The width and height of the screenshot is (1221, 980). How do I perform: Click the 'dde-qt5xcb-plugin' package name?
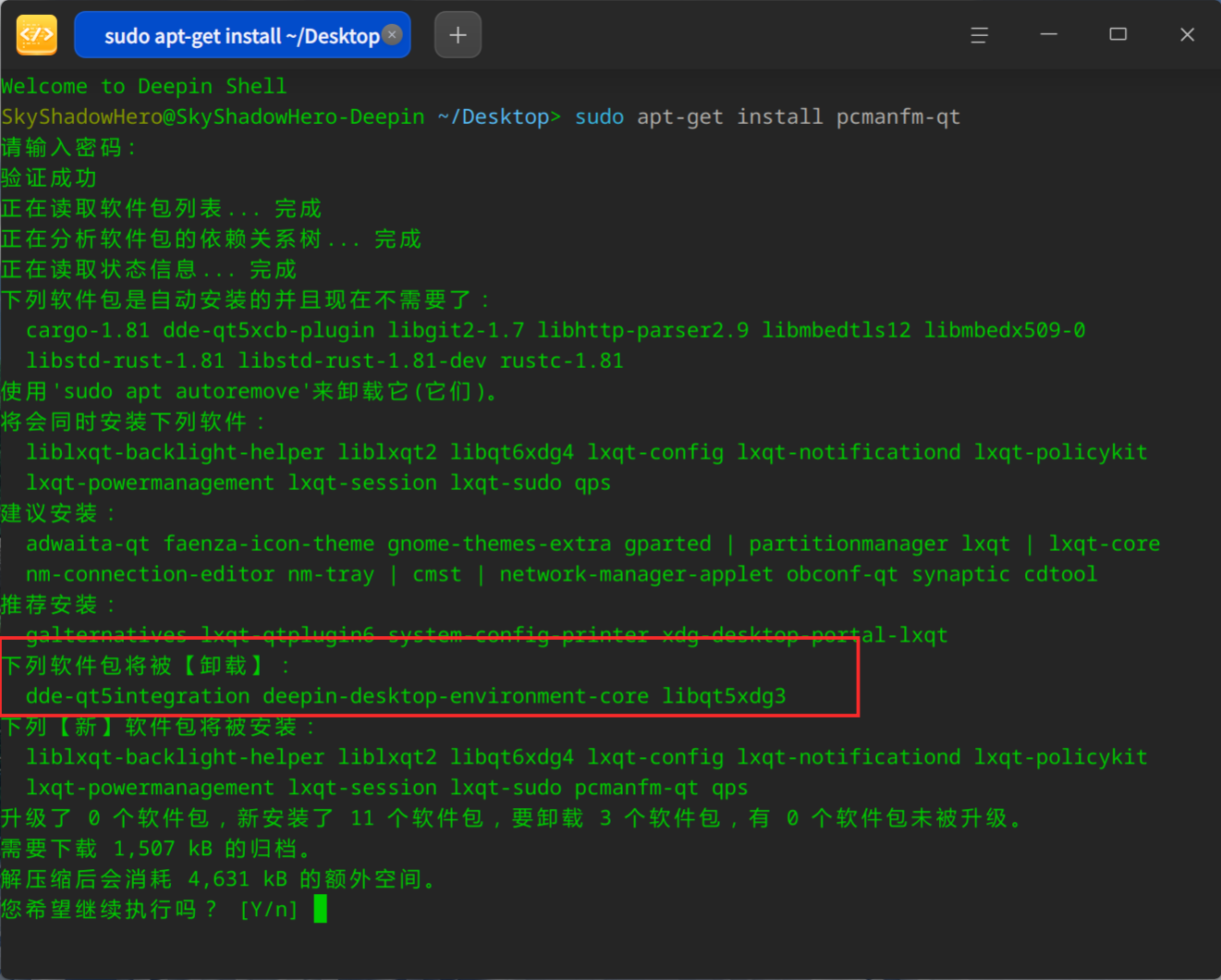[269, 330]
